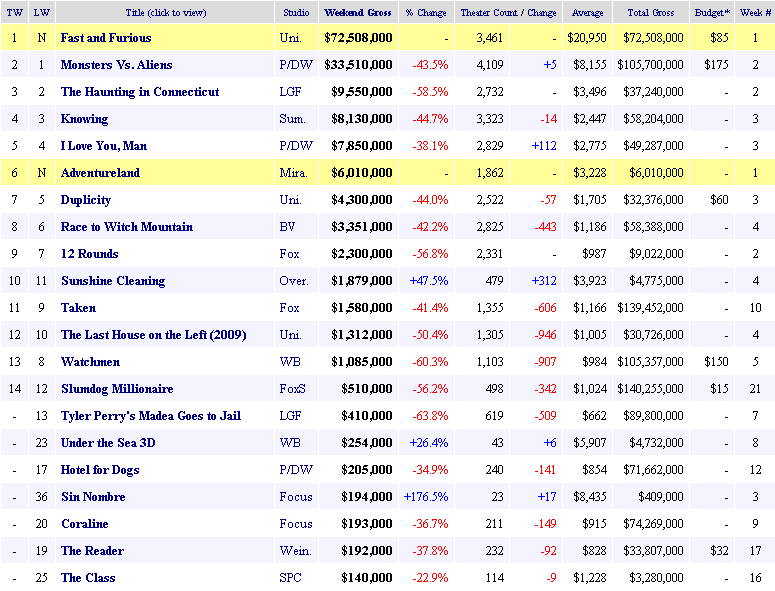
Task: Open the P/DW studio link for Monsters Vs. Aliens
Action: [297, 65]
